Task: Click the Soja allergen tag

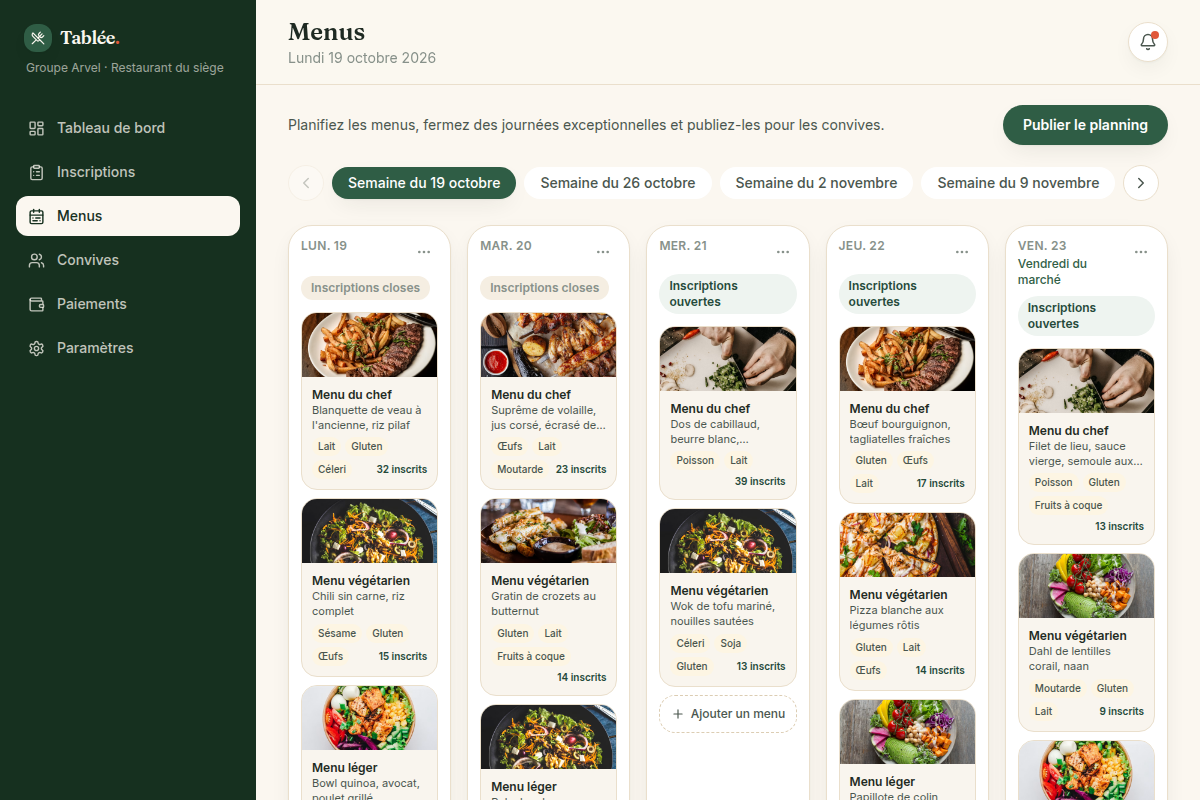Action: [x=731, y=644]
